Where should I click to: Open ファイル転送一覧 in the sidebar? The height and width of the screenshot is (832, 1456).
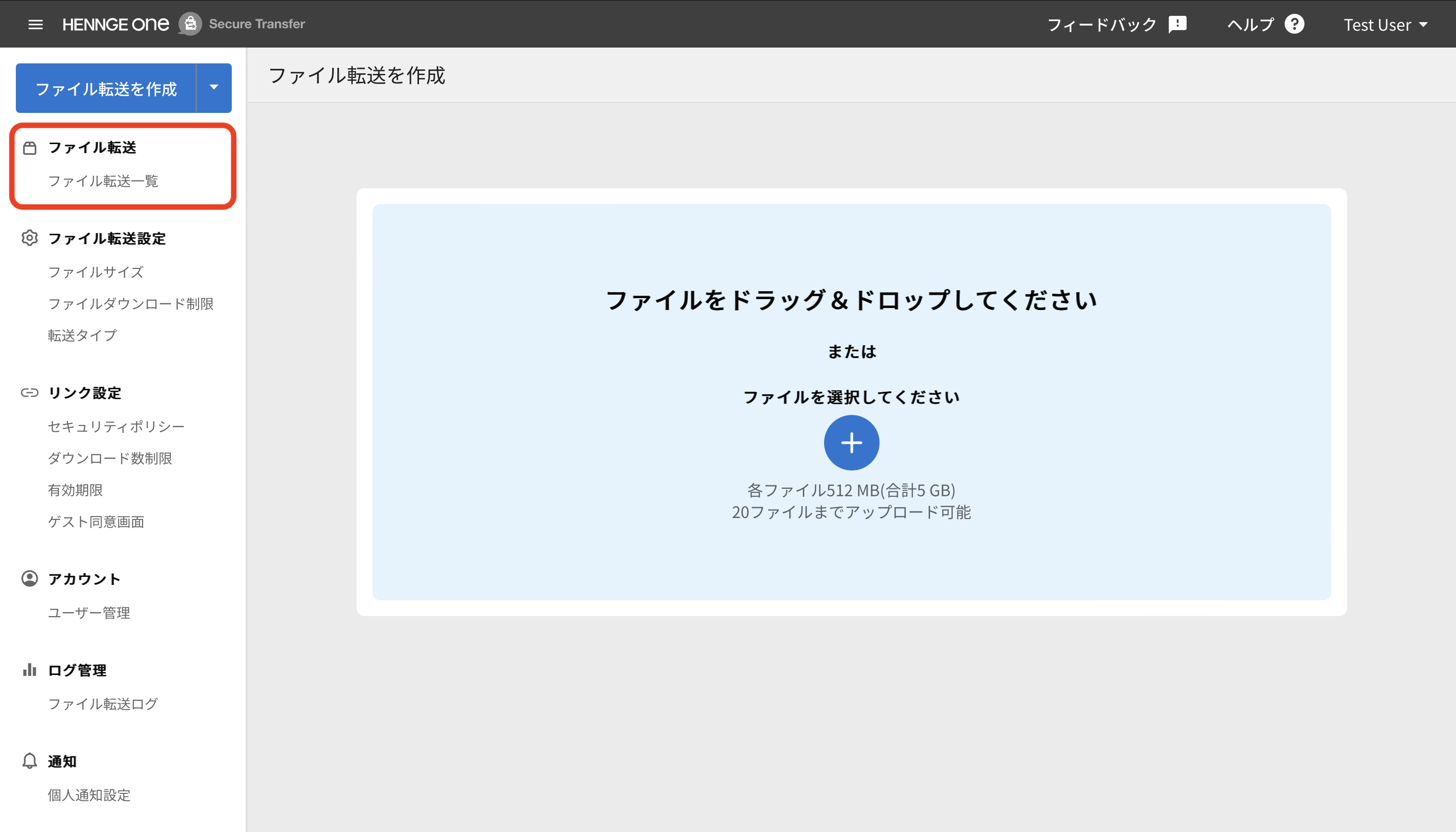[103, 181]
